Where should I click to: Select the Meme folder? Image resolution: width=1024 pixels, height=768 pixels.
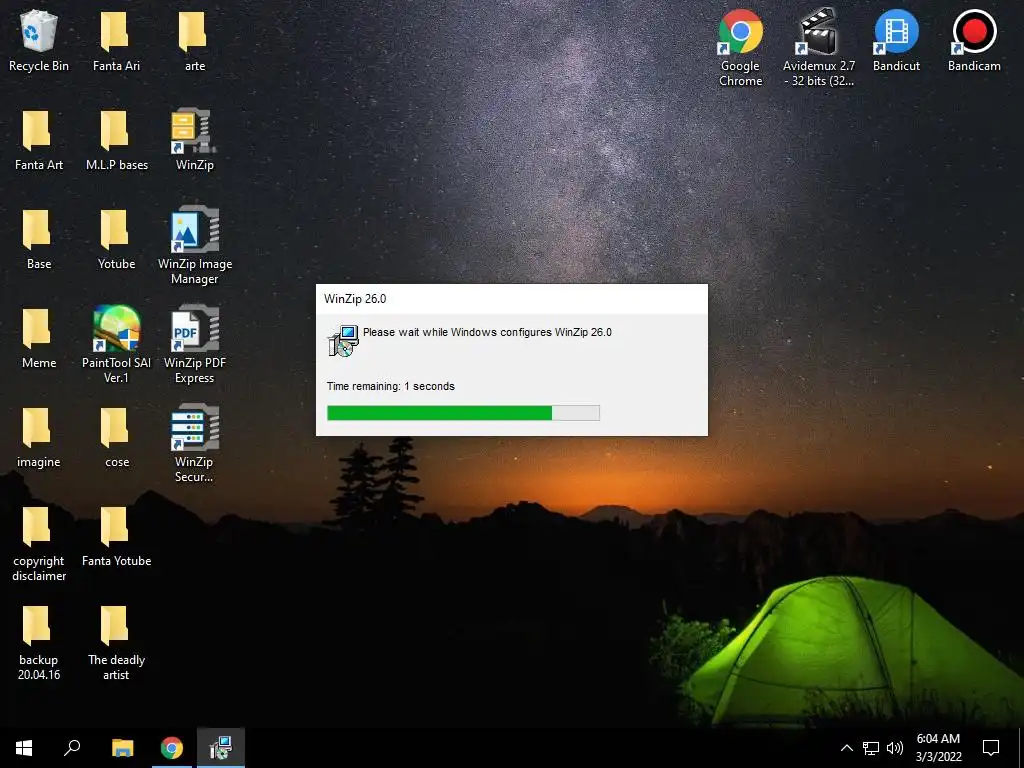(39, 338)
